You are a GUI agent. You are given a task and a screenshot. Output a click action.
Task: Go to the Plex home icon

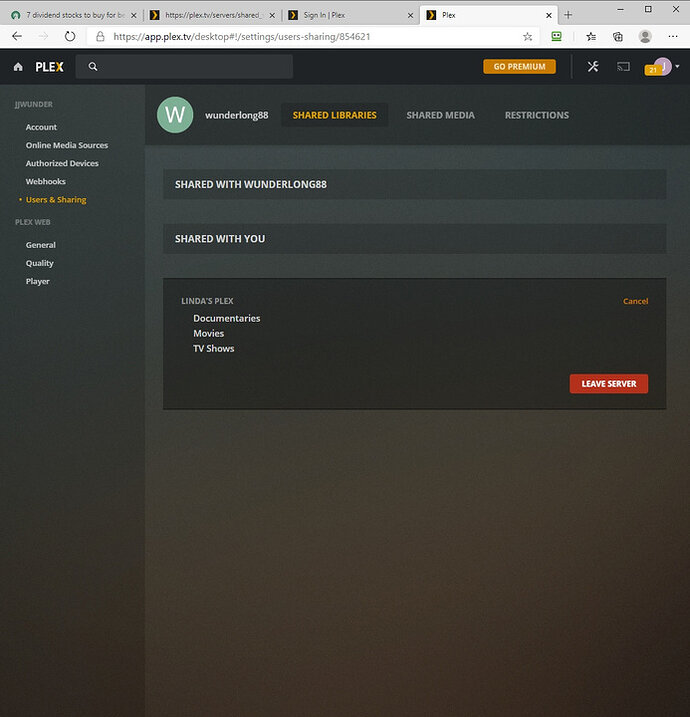(18, 67)
